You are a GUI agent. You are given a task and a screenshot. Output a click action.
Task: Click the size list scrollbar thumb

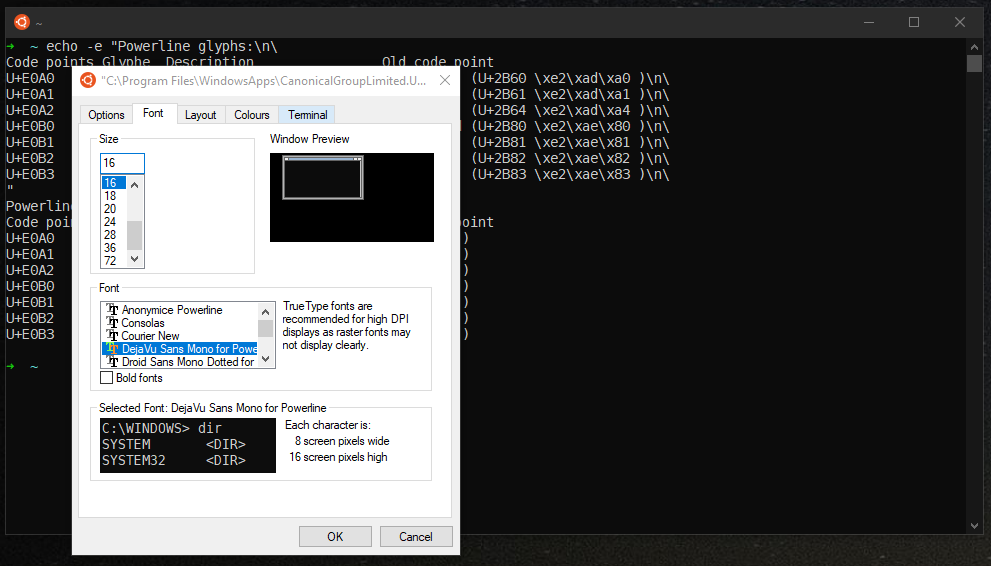[x=135, y=235]
